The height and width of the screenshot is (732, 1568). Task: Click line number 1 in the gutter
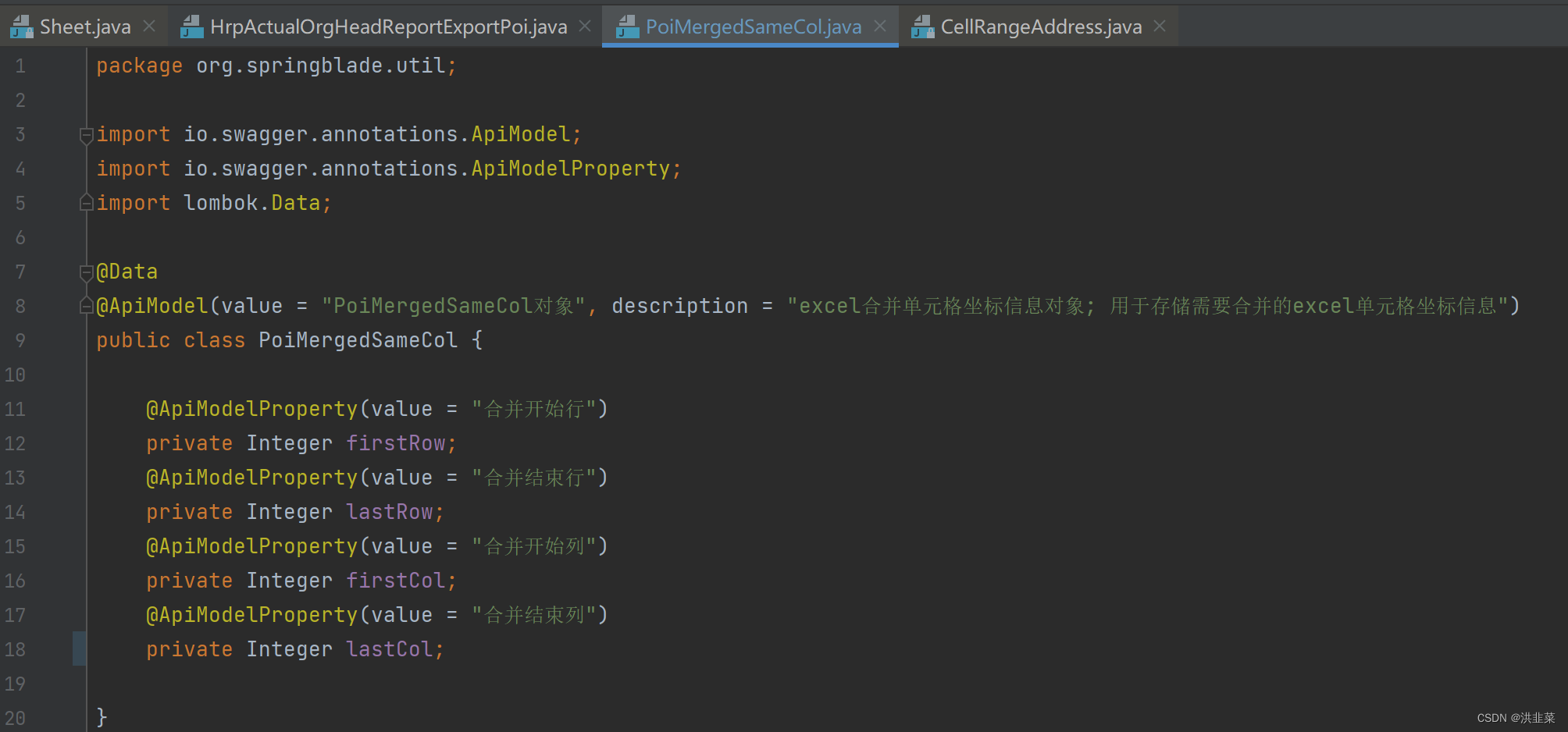pos(20,66)
